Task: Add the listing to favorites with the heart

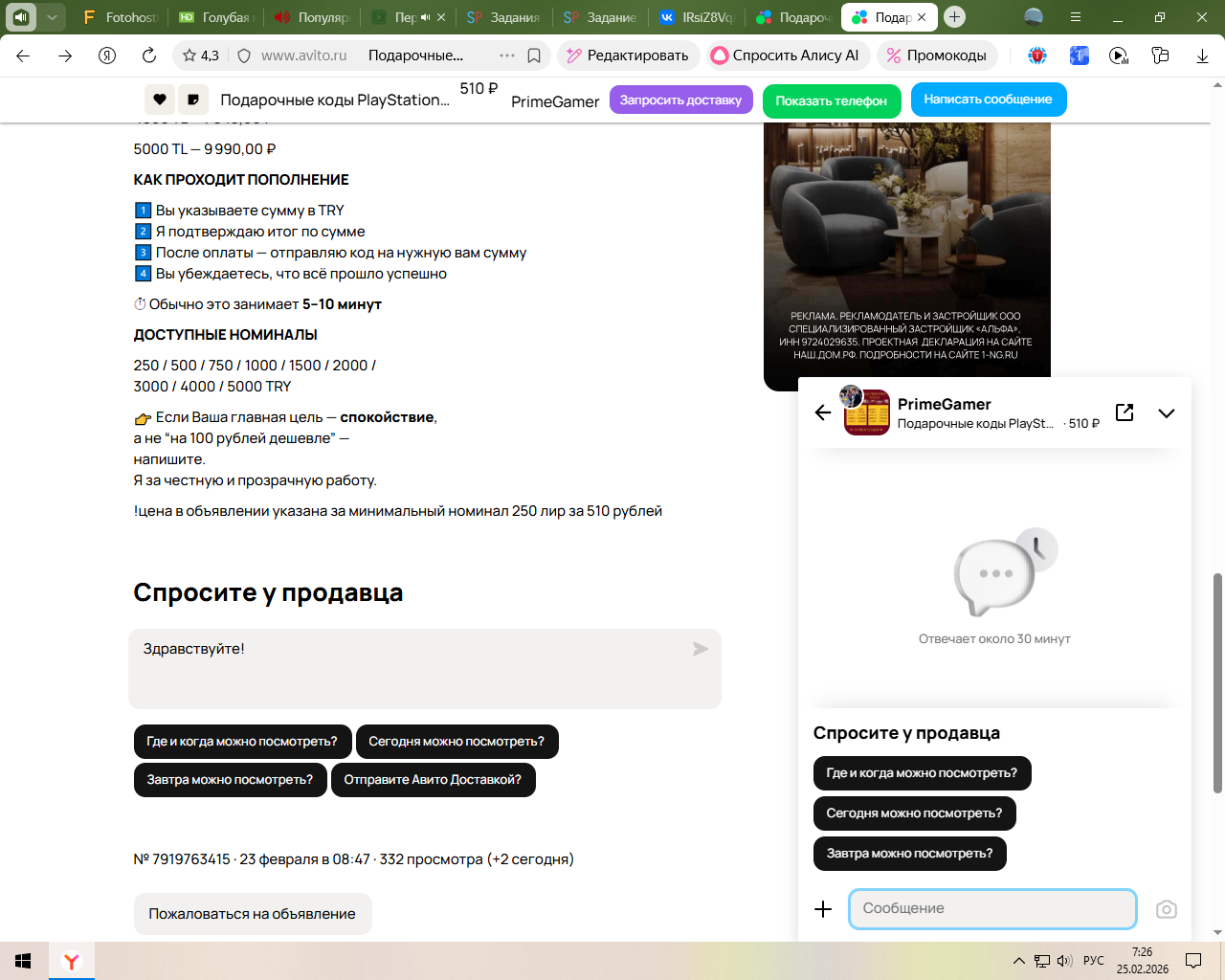Action: point(160,100)
